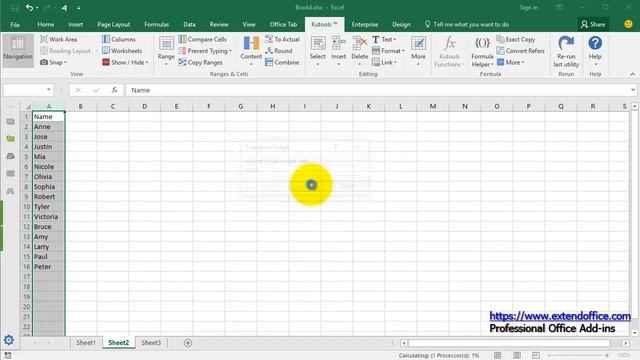Select column A header

coord(49,106)
